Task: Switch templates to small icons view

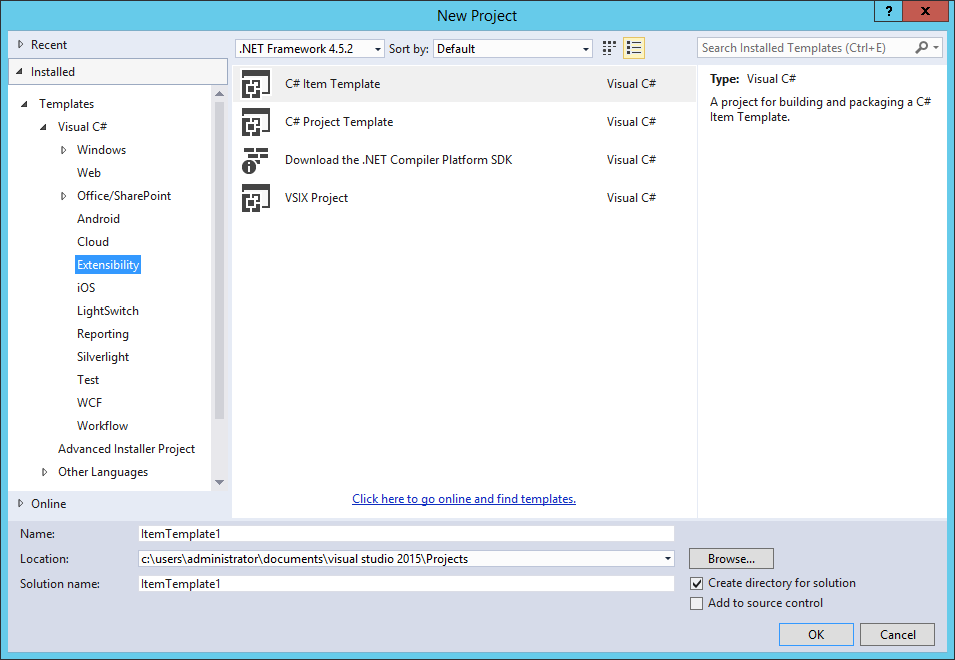Action: (x=608, y=48)
